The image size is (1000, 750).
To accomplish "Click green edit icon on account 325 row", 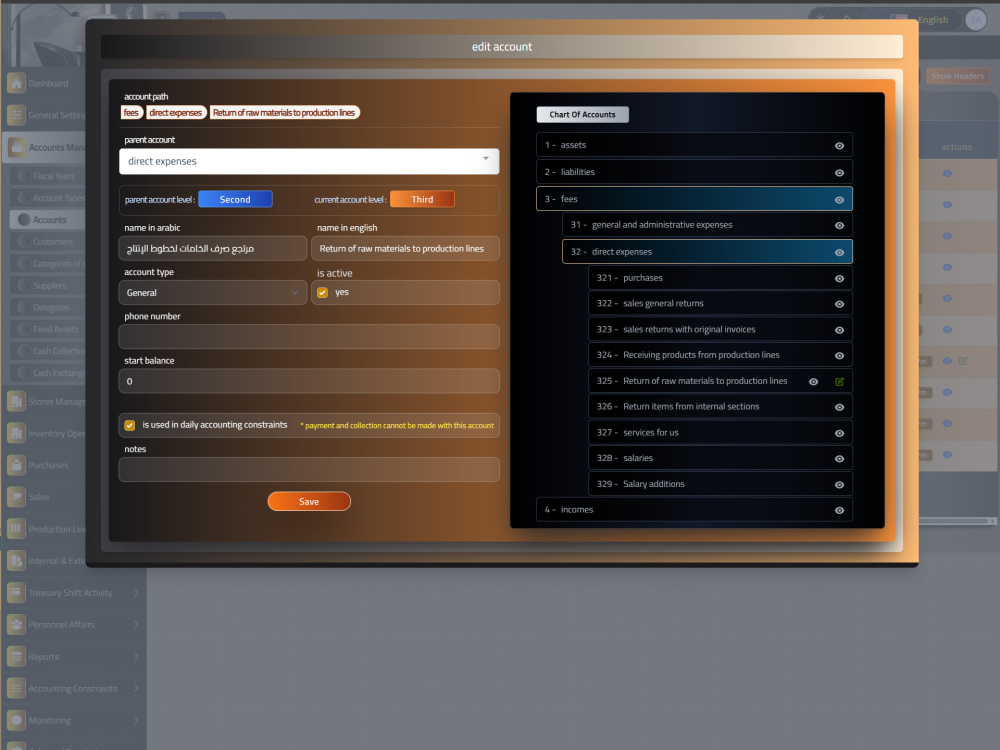I will click(x=839, y=382).
